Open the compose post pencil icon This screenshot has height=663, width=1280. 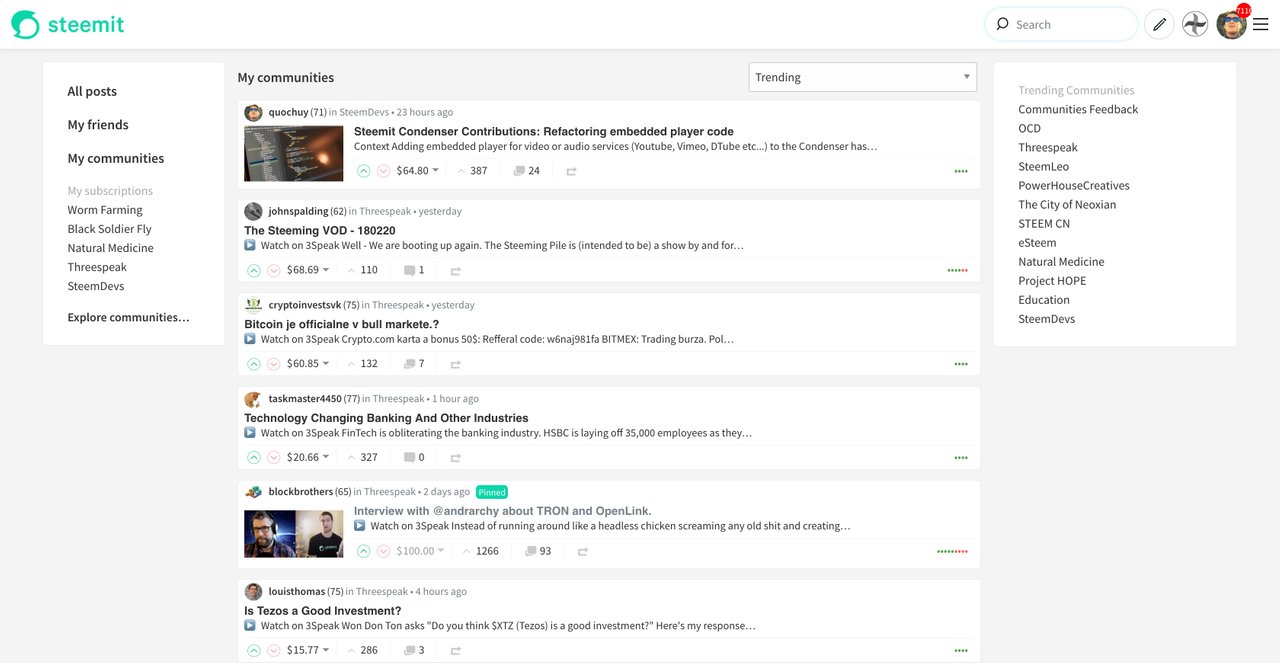1159,24
